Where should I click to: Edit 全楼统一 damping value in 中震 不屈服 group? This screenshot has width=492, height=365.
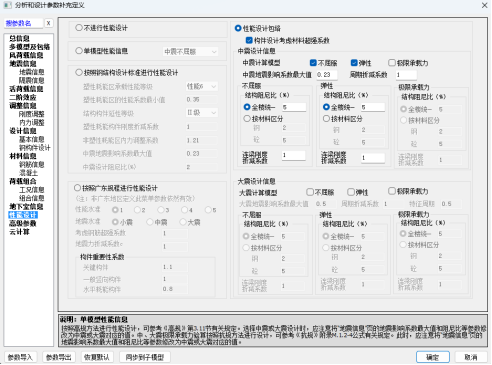294,107
